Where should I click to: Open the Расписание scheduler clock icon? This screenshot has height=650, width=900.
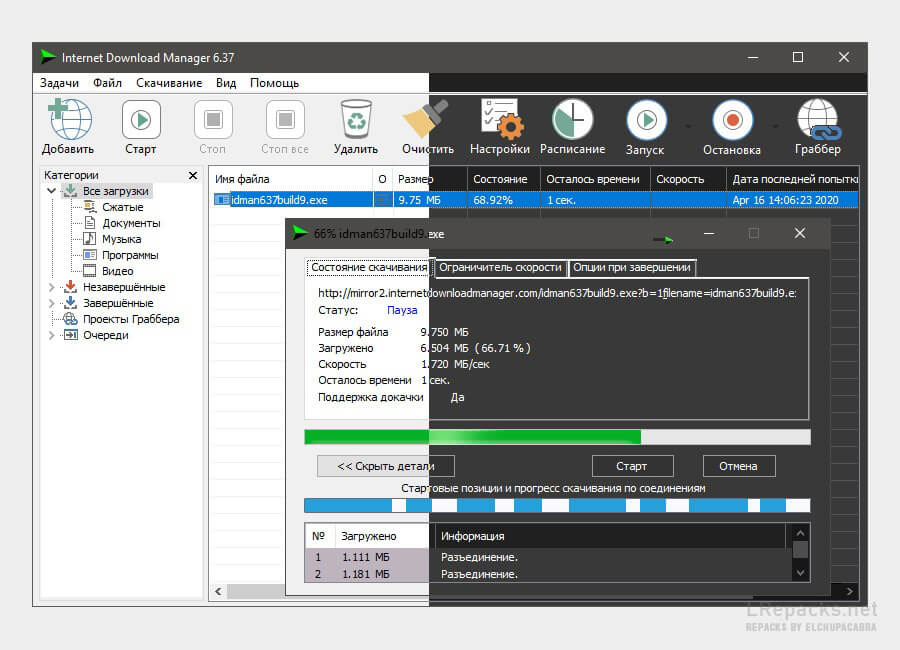tap(572, 121)
